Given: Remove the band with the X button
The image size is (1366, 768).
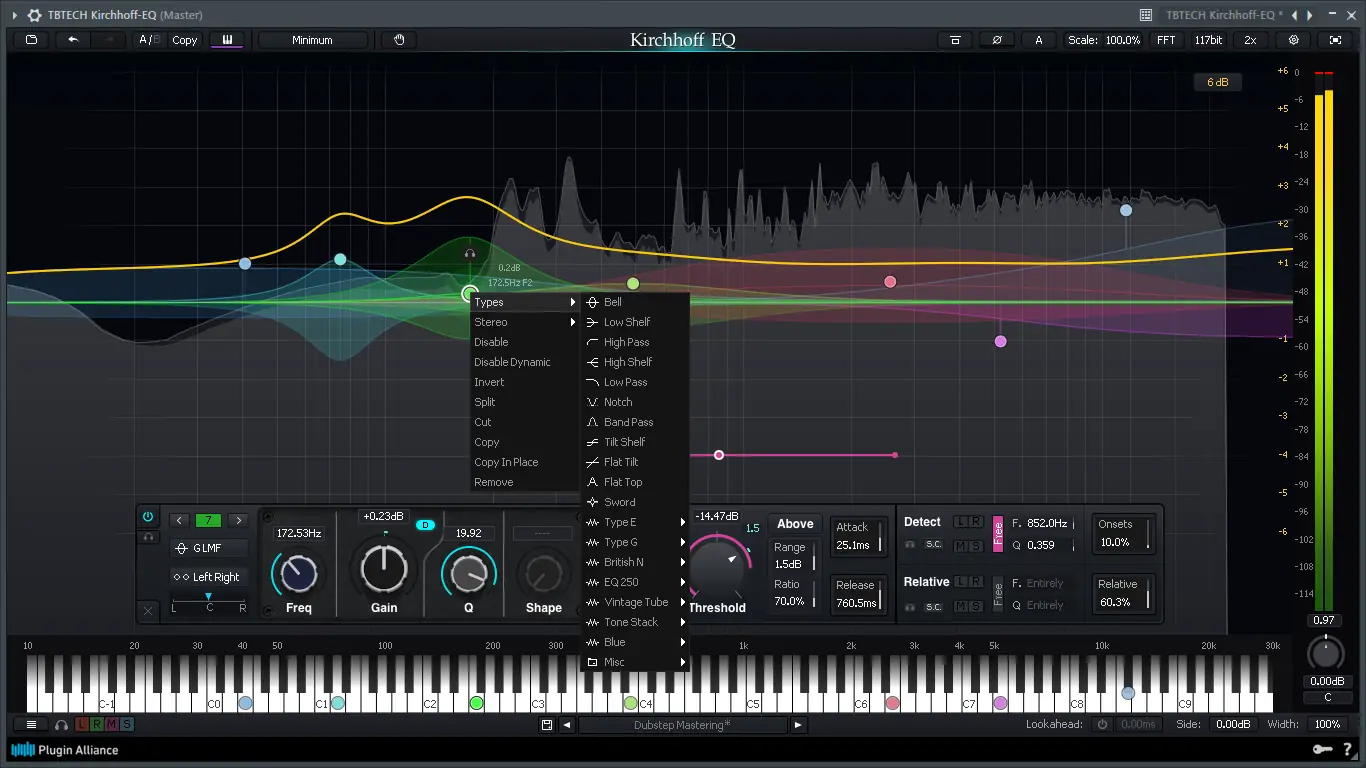Looking at the screenshot, I should (148, 610).
